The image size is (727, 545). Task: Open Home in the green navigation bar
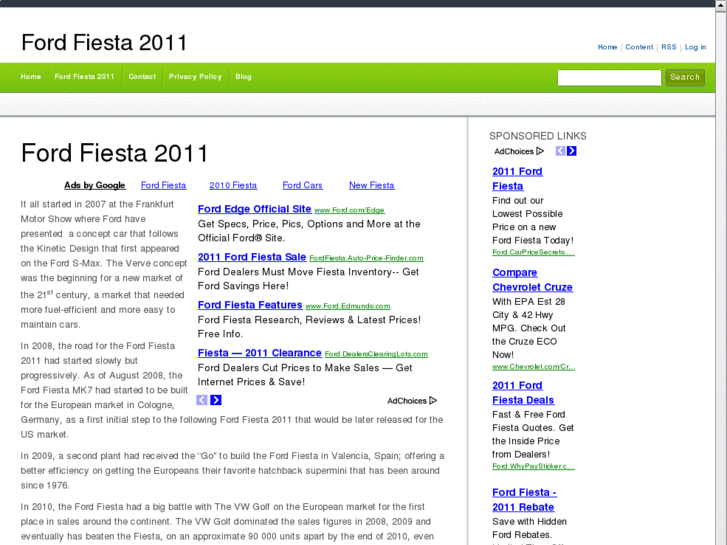pyautogui.click(x=31, y=77)
